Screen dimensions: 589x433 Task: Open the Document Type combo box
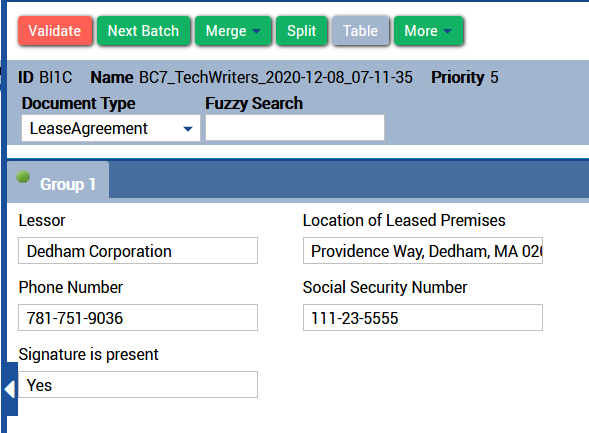point(111,128)
